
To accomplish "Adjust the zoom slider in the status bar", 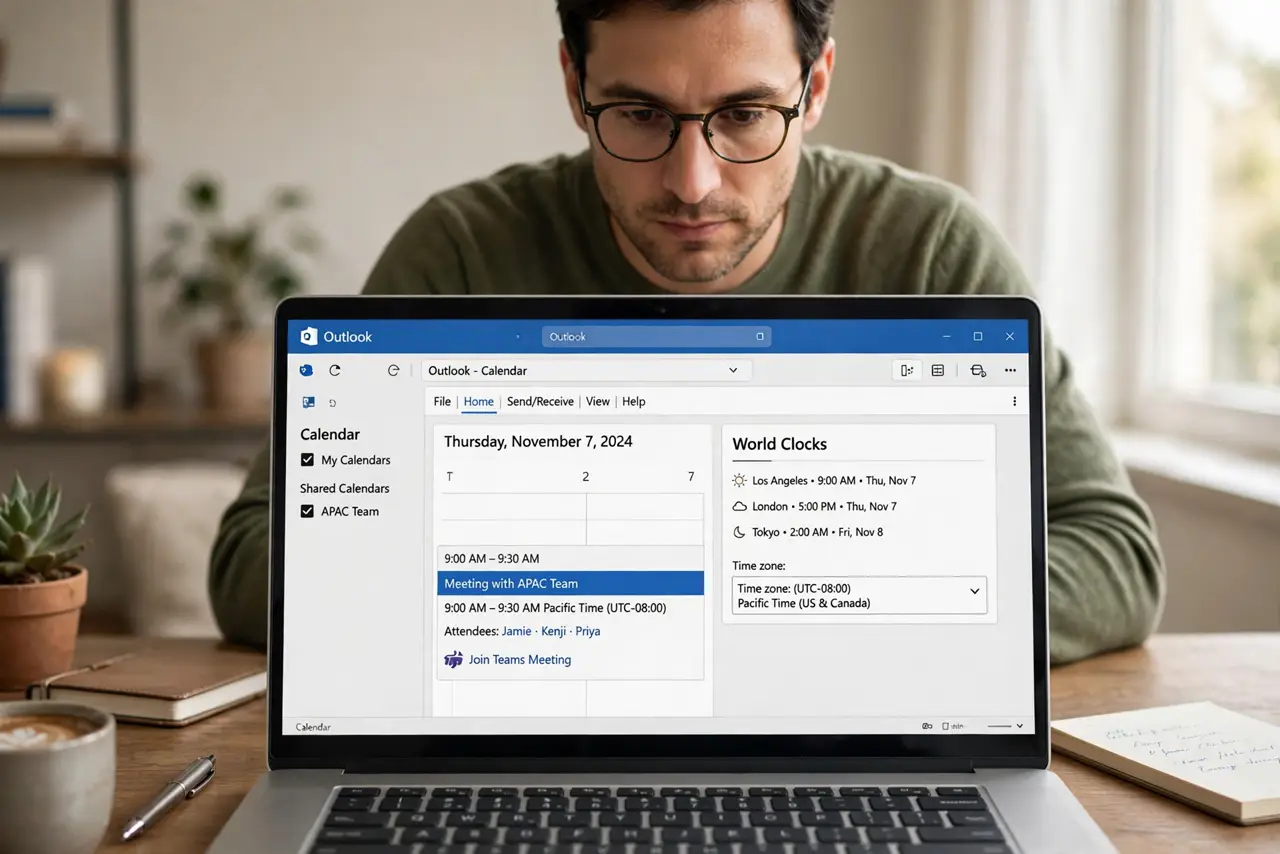I will coord(998,726).
